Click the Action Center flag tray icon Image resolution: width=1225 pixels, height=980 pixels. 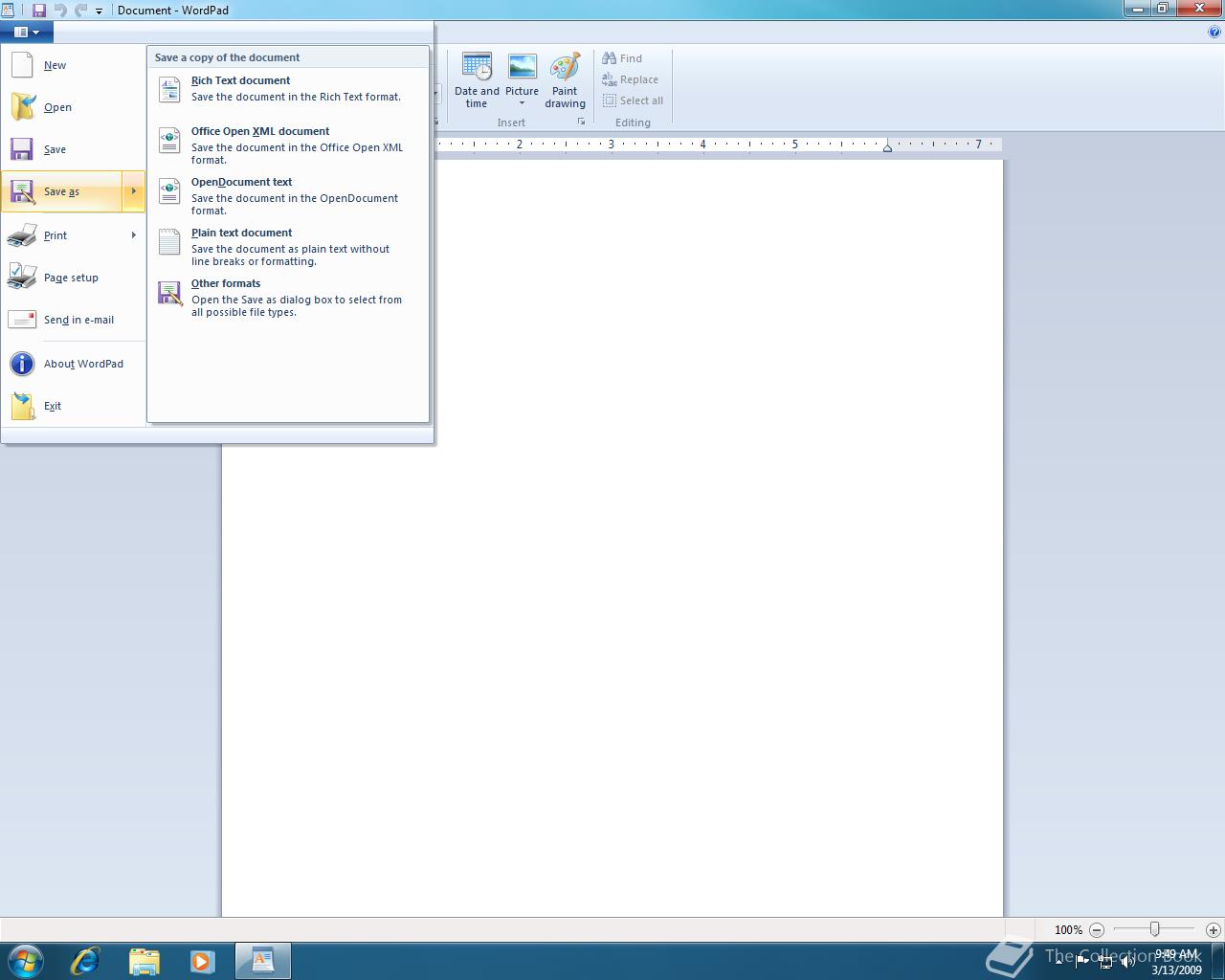(x=1082, y=961)
